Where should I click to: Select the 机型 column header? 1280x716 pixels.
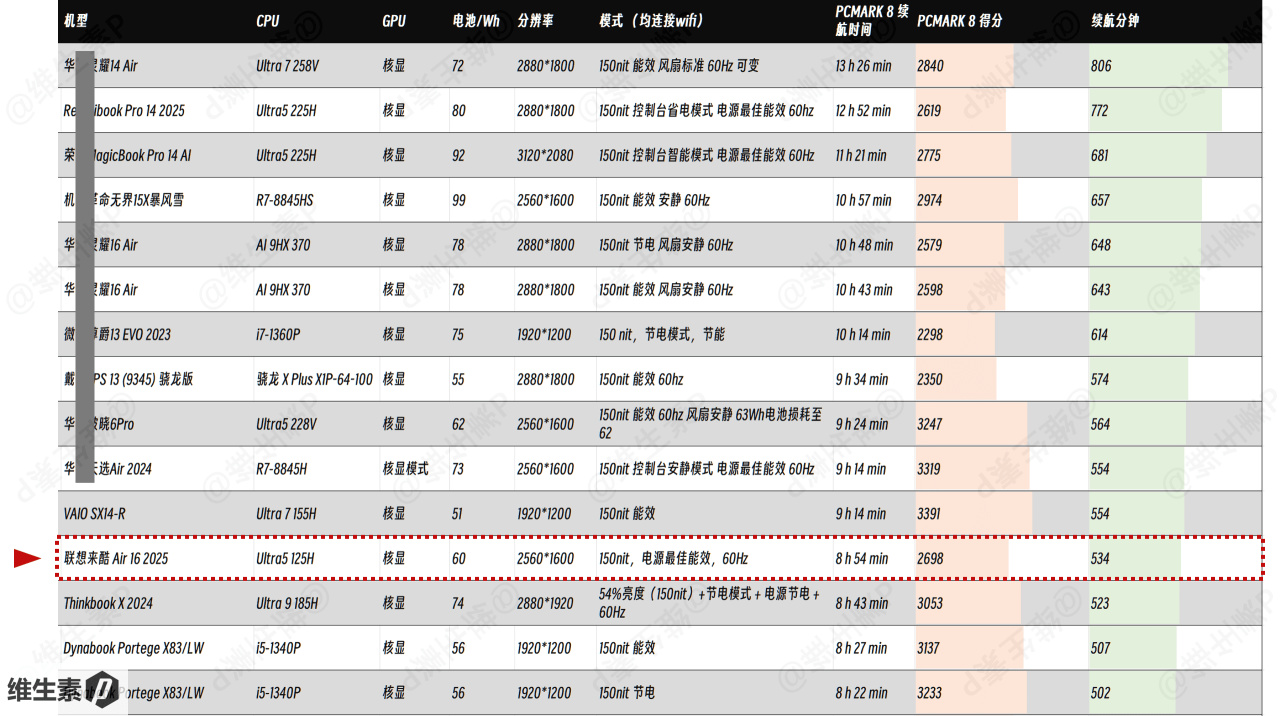(76, 21)
